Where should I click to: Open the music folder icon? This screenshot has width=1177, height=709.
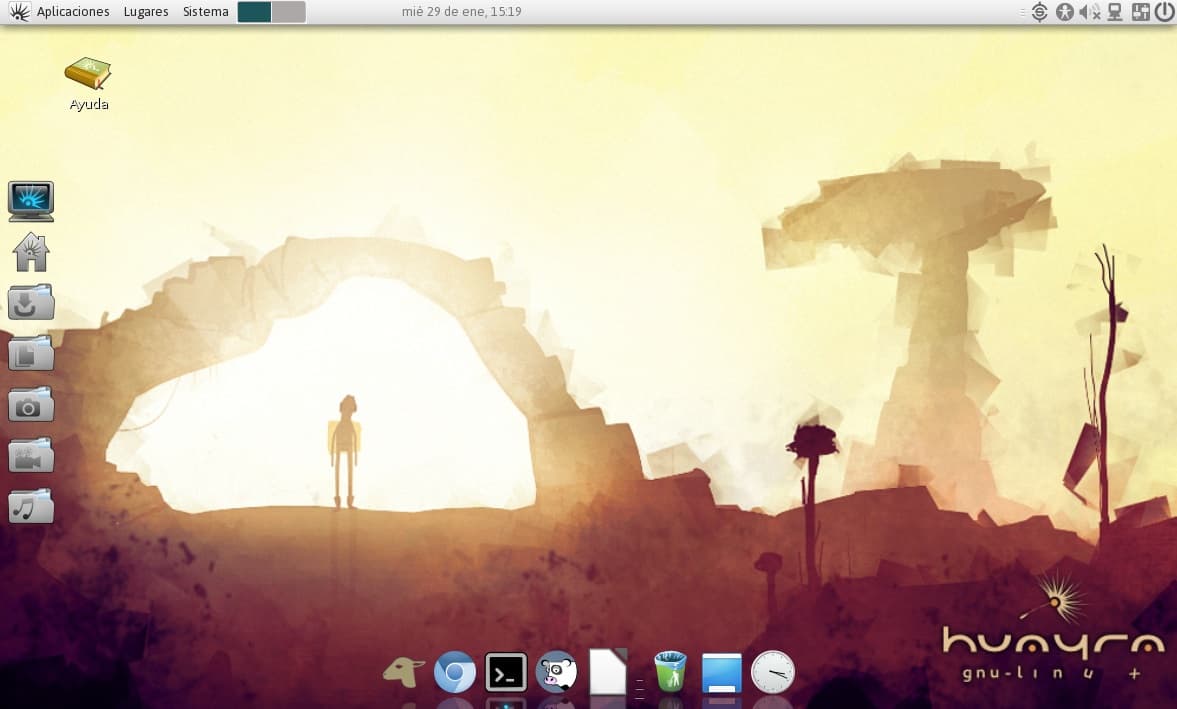31,507
